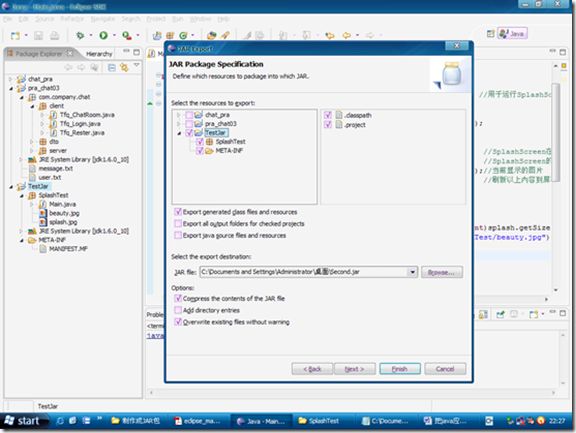This screenshot has height=433, width=576.
Task: Collapse TestJar in the export resource tree
Action: [179, 133]
